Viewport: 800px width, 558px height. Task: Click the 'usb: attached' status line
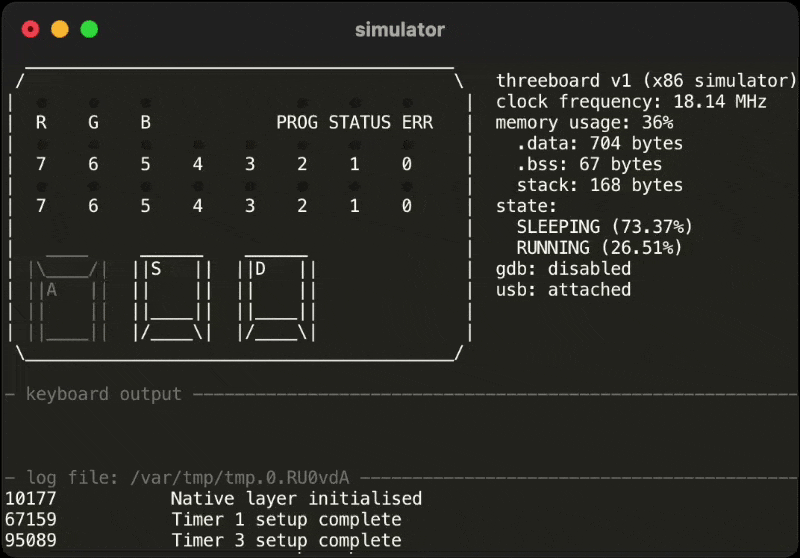coord(563,290)
